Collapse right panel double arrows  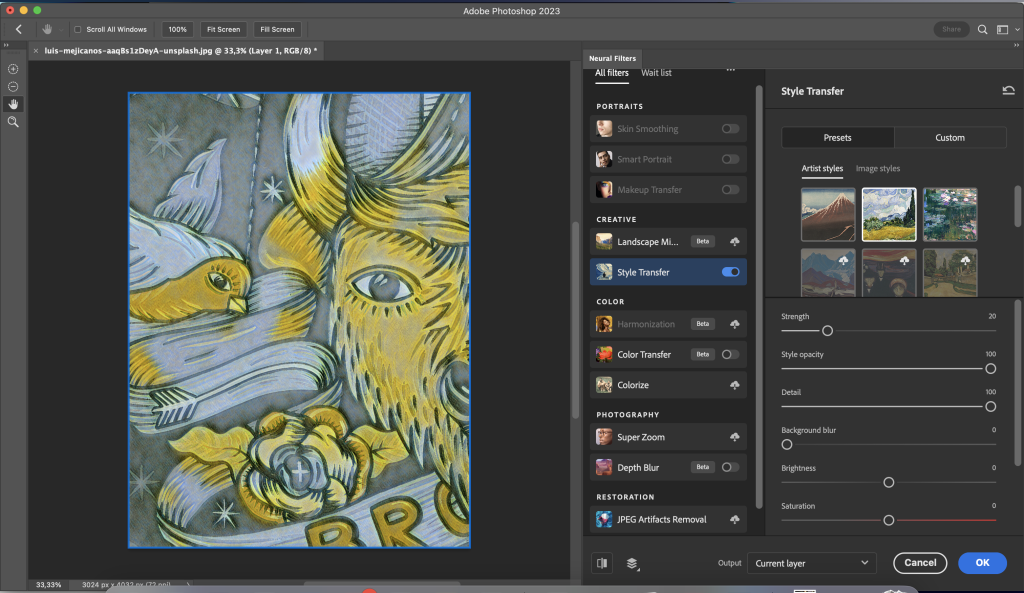[1016, 45]
